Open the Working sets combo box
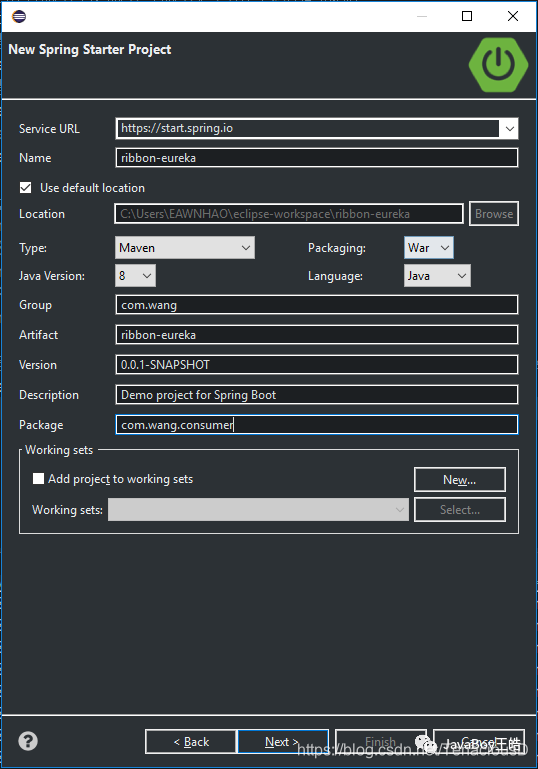The height and width of the screenshot is (769, 538). 258,510
